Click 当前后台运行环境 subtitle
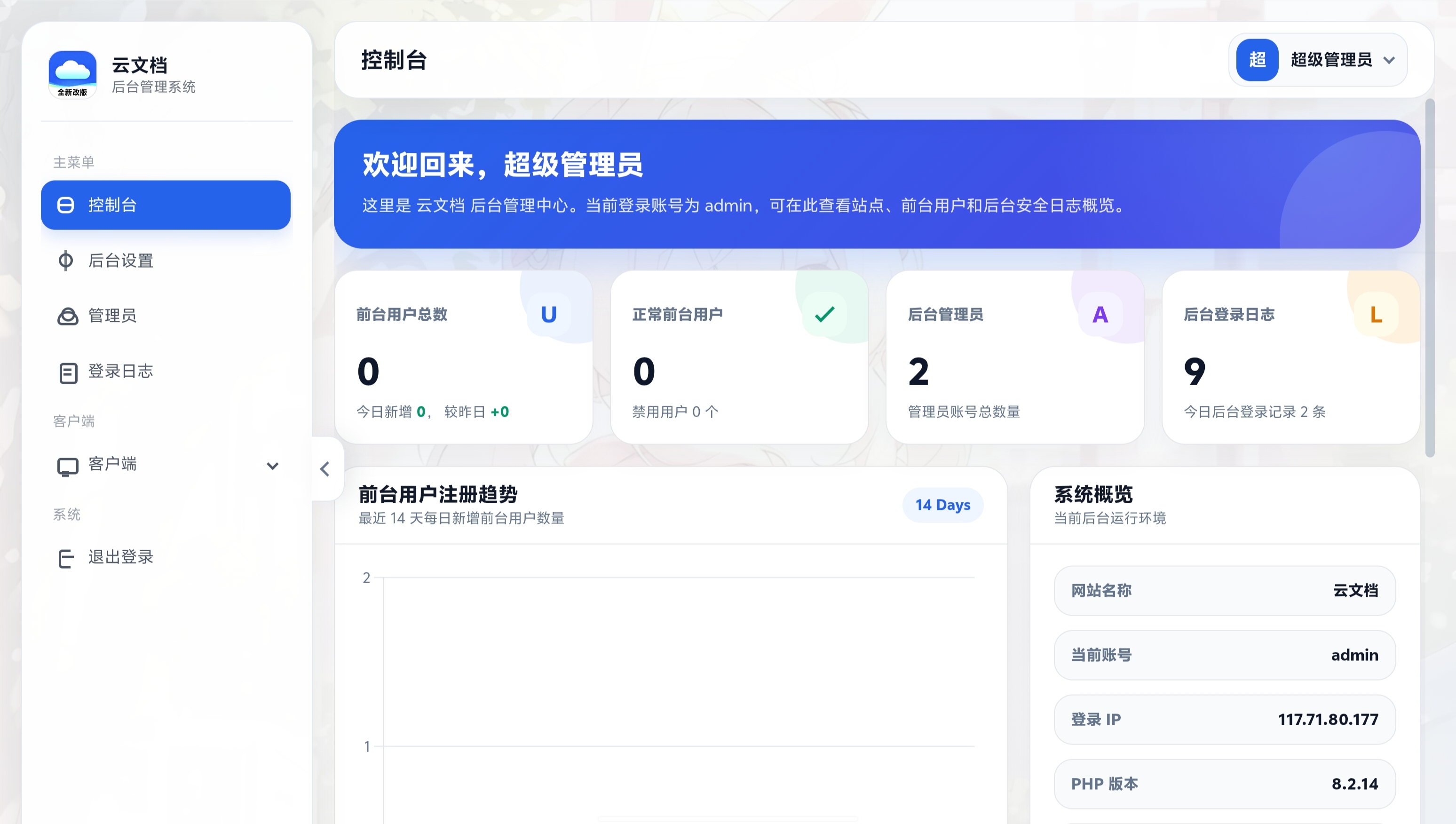The height and width of the screenshot is (824, 1456). point(1110,518)
